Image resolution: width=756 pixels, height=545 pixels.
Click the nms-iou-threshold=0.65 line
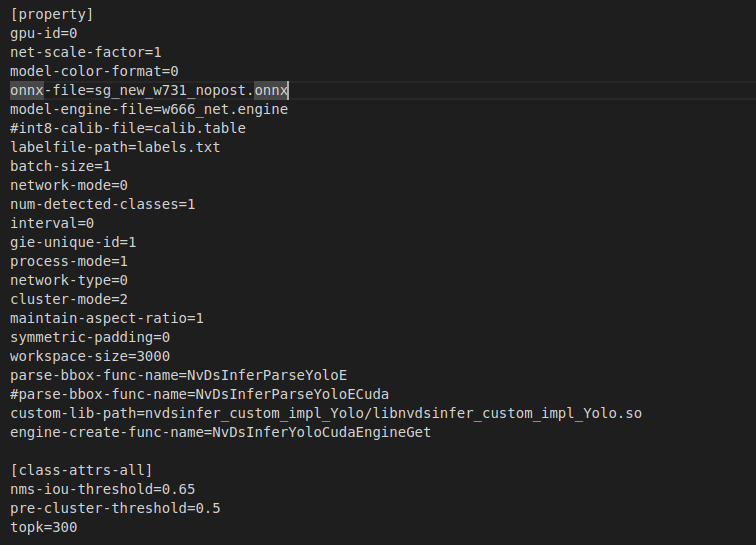click(103, 489)
